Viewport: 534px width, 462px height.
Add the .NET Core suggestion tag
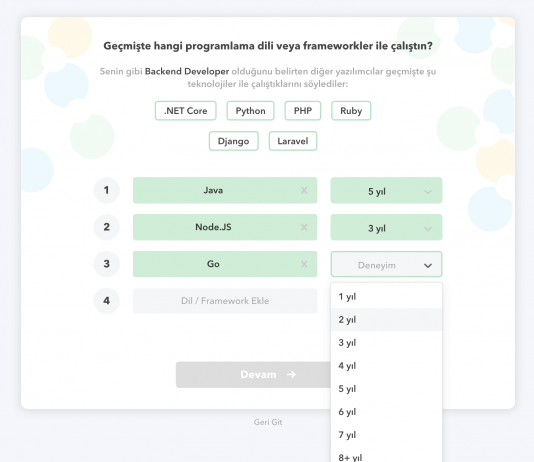186,111
